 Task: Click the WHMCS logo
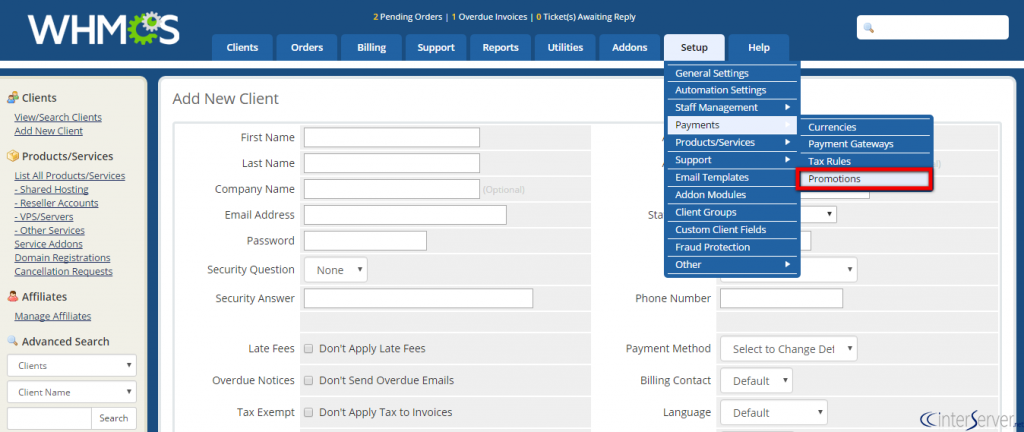[103, 29]
